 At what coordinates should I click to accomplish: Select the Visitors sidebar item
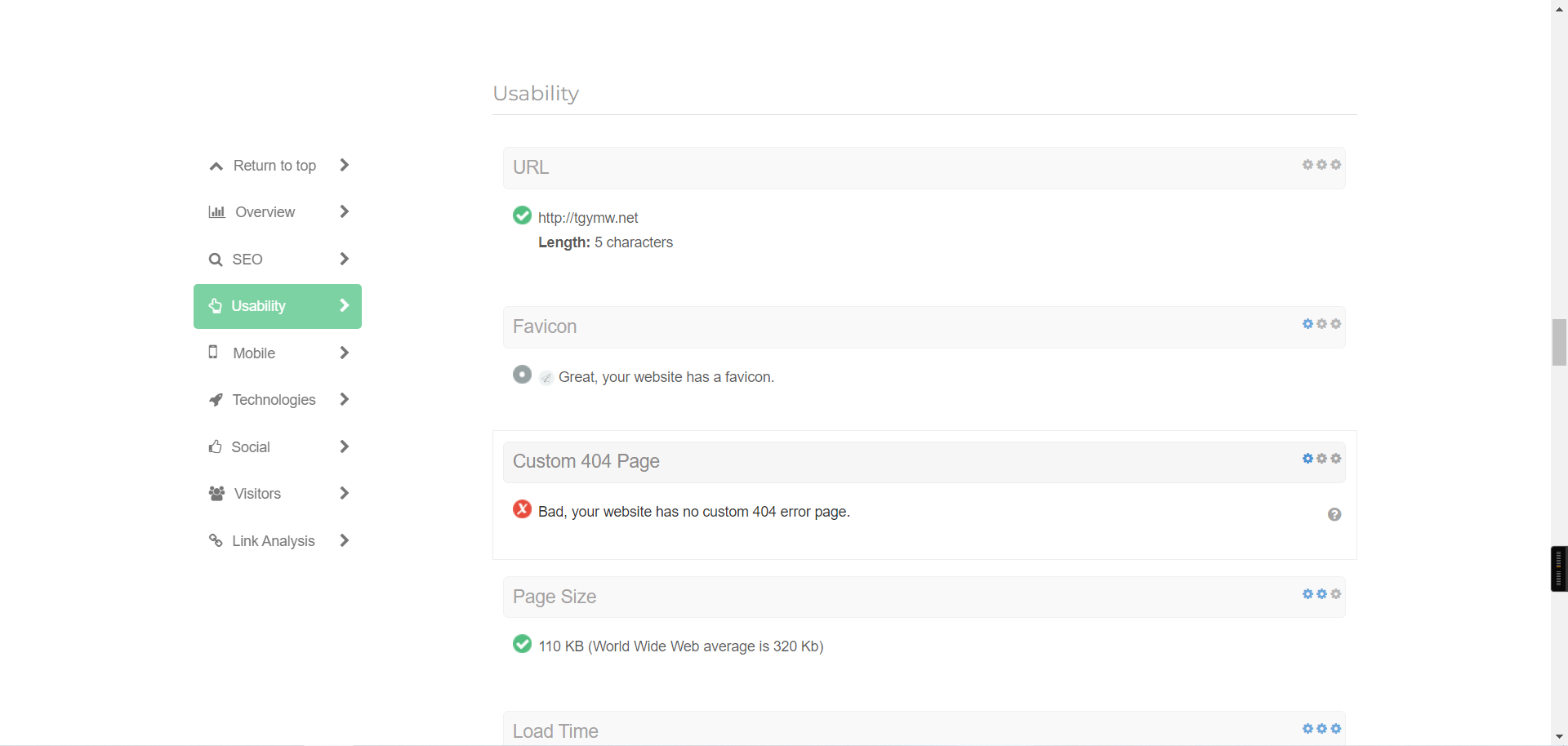click(257, 494)
